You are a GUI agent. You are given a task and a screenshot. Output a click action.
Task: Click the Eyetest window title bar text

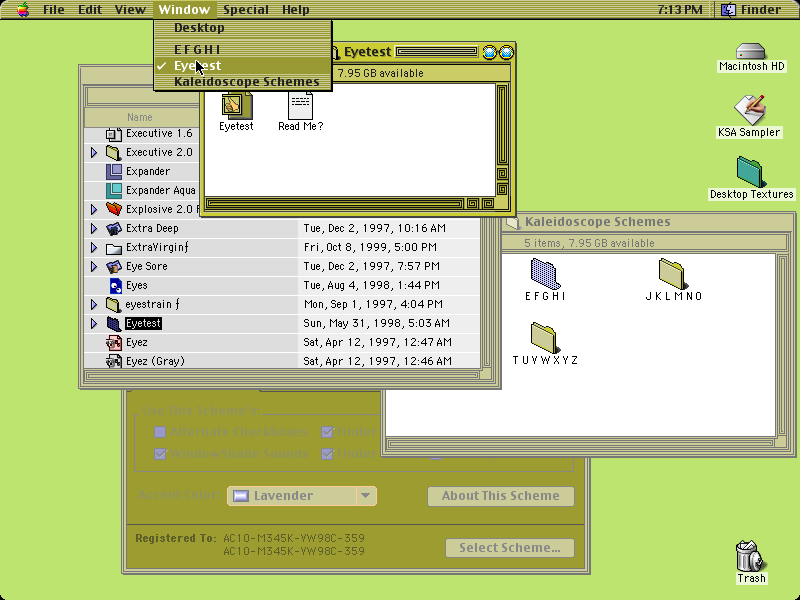tap(367, 52)
